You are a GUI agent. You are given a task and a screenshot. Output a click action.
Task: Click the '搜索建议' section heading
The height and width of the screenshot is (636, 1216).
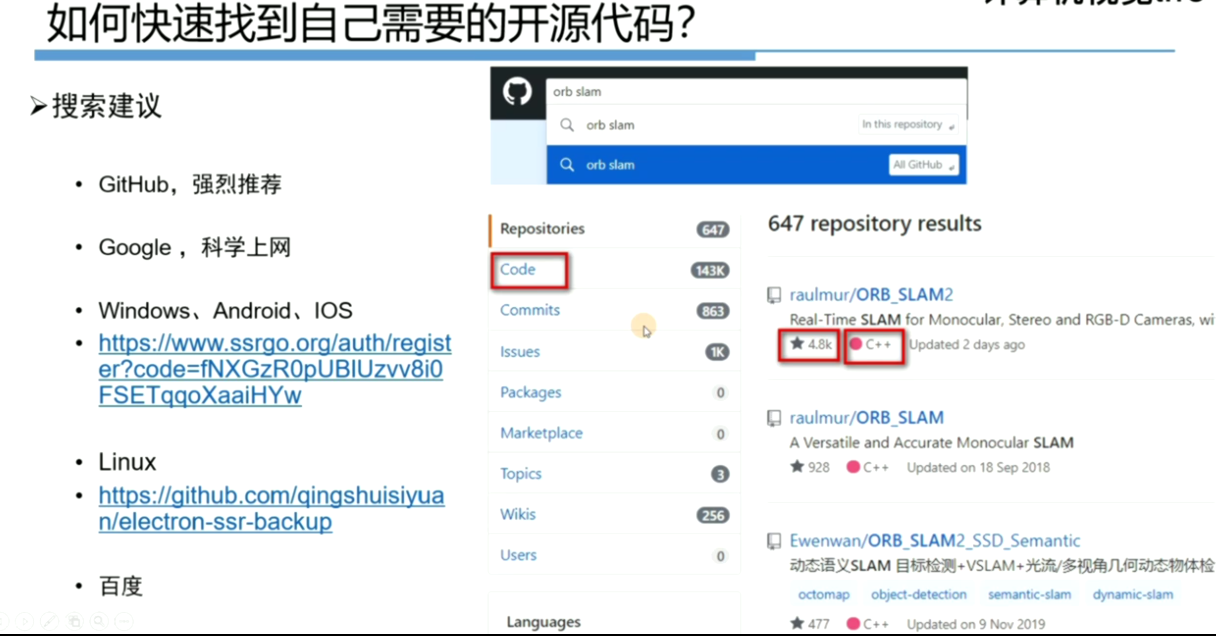tap(106, 106)
